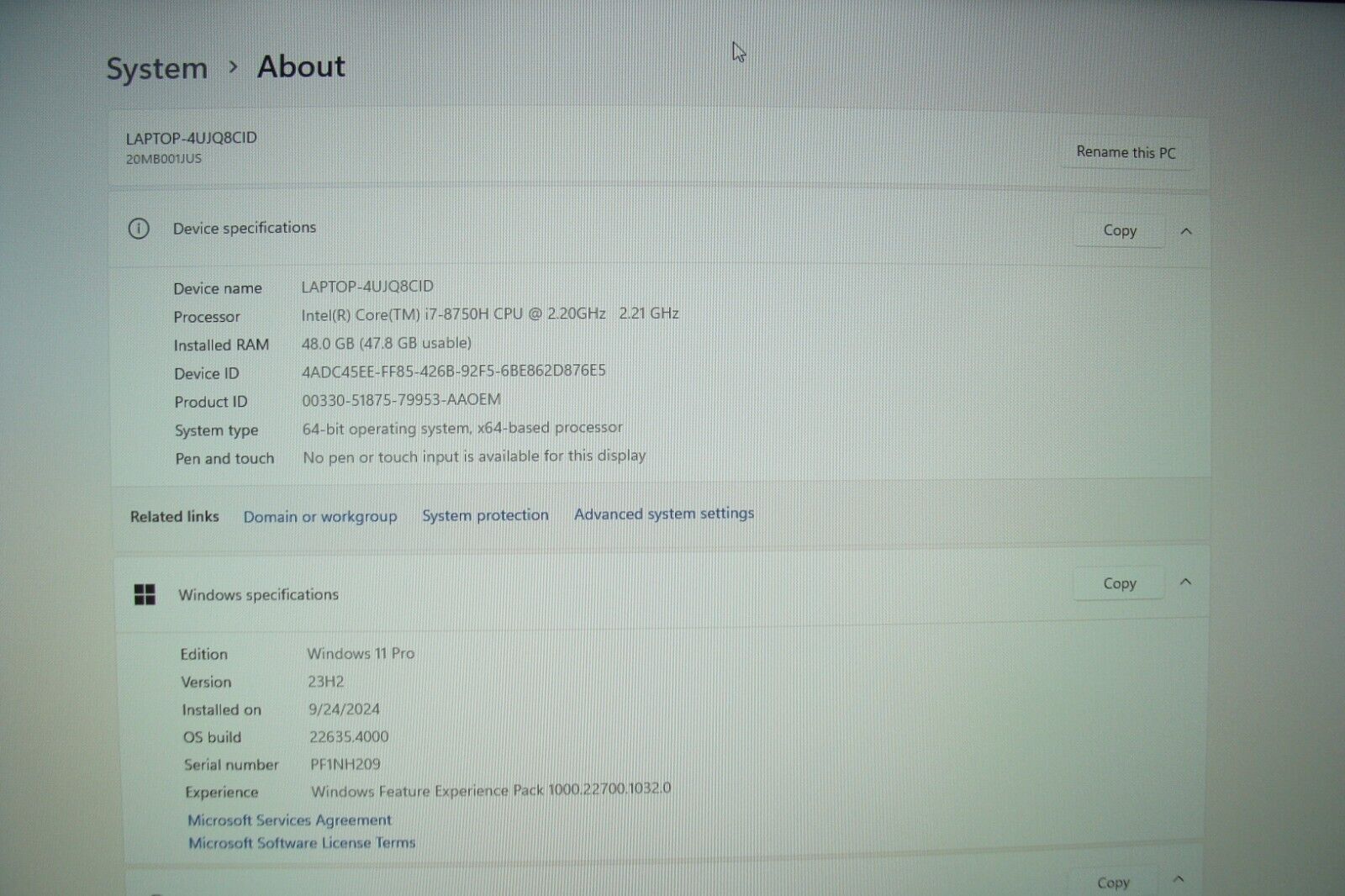Image resolution: width=1345 pixels, height=896 pixels.
Task: Select Edition value Windows 11 Pro
Action: point(361,653)
